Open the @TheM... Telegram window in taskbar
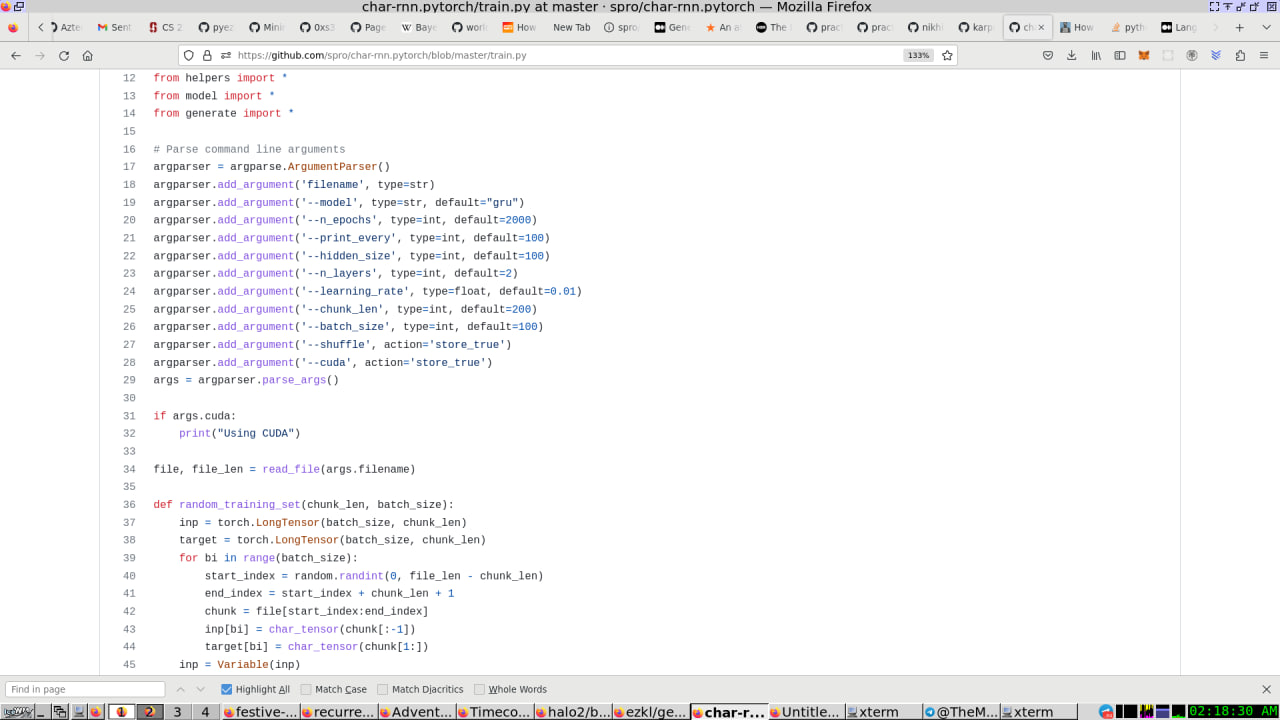 click(961, 712)
